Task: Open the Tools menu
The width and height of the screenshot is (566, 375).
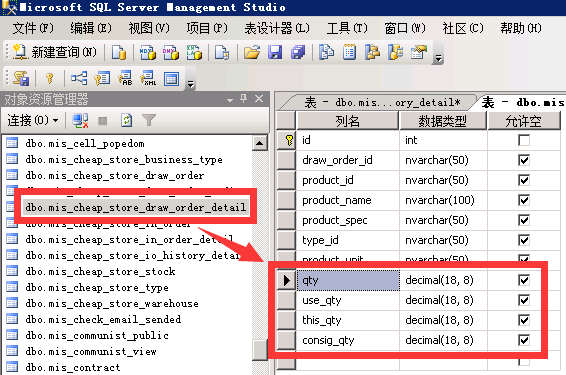Action: (x=347, y=28)
